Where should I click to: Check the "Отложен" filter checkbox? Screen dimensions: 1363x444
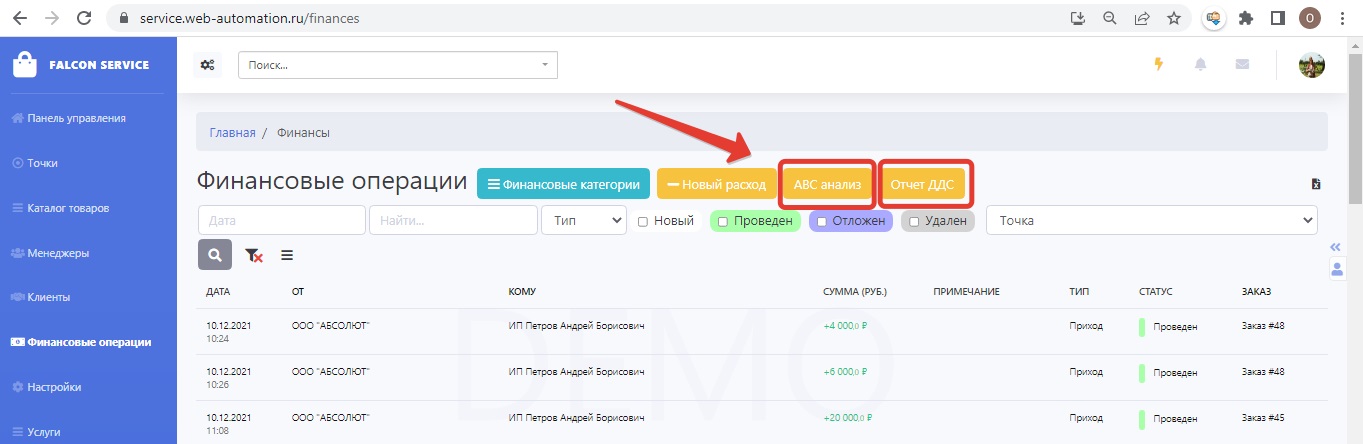click(821, 221)
